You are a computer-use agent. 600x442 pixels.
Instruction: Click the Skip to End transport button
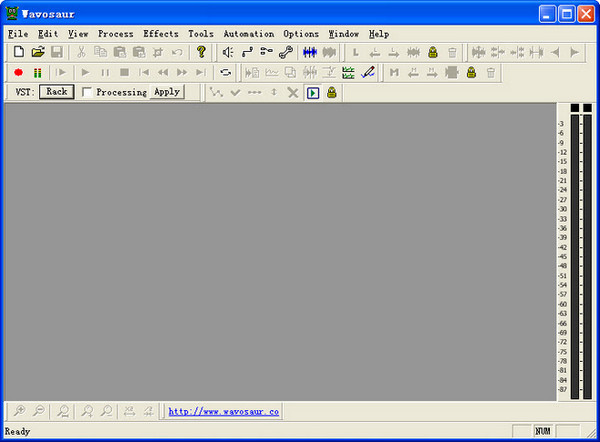click(201, 72)
